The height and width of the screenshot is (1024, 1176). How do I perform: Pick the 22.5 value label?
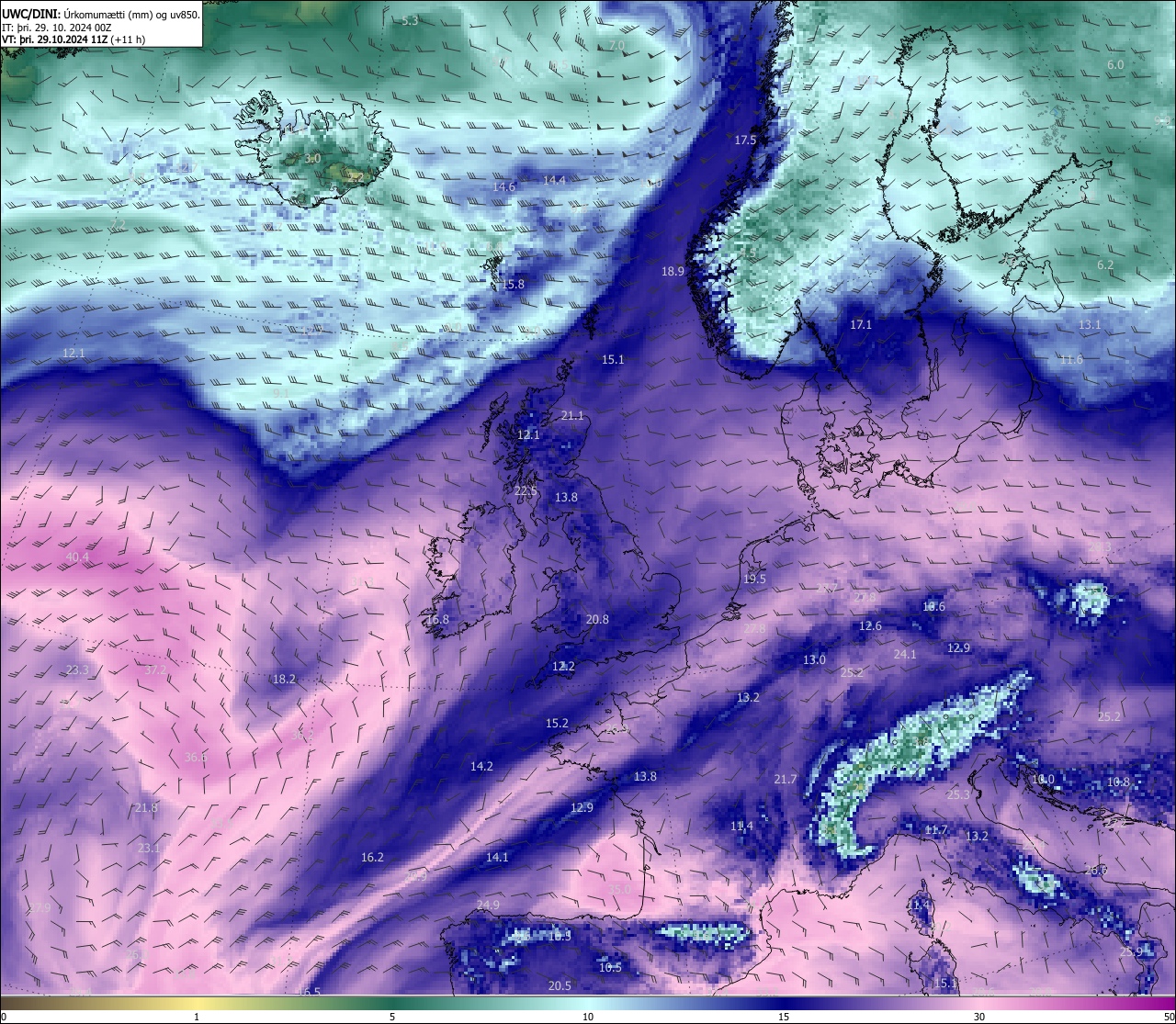(x=526, y=491)
